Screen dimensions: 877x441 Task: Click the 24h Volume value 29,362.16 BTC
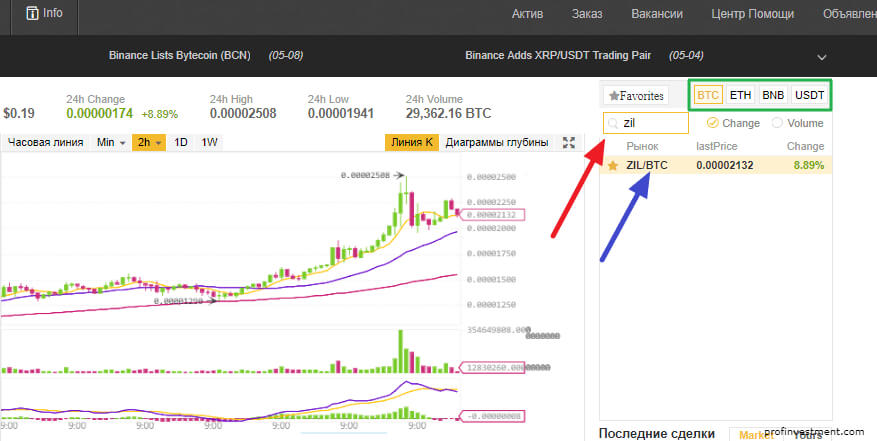pos(449,114)
